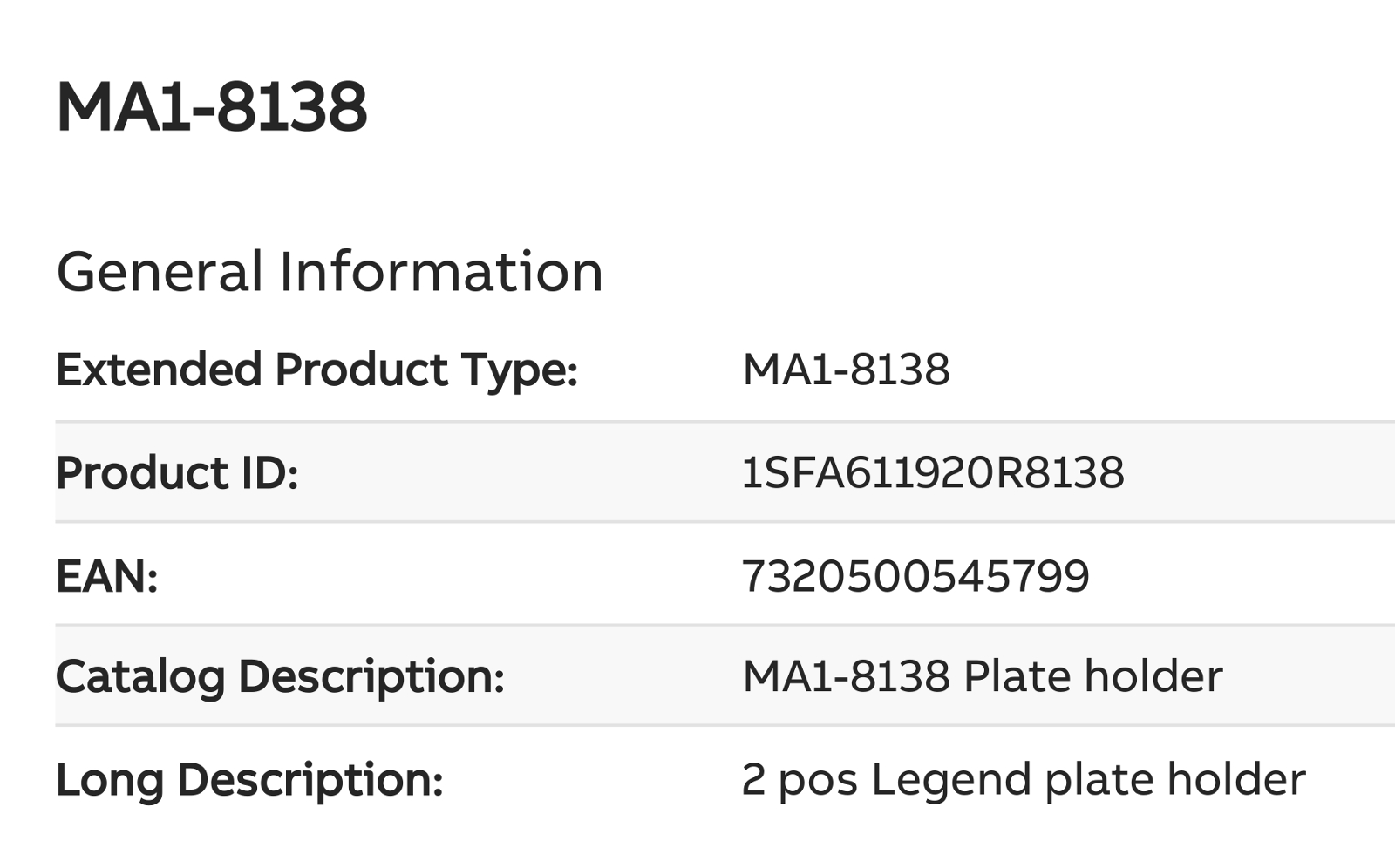
Task: Click the Catalog Description label
Action: pos(280,677)
